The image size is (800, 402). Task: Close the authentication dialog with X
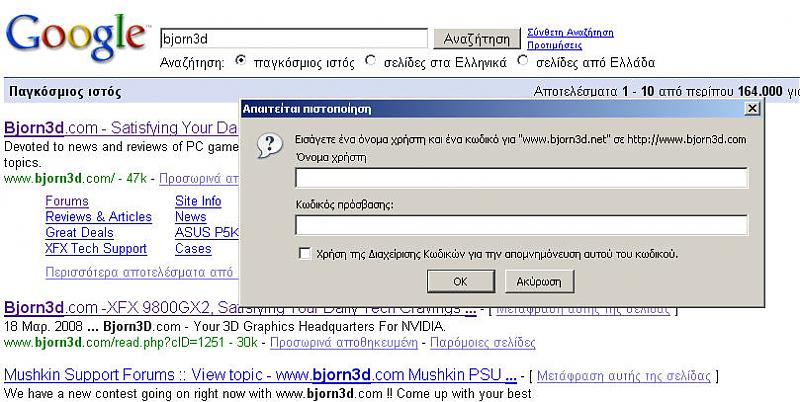coord(752,108)
